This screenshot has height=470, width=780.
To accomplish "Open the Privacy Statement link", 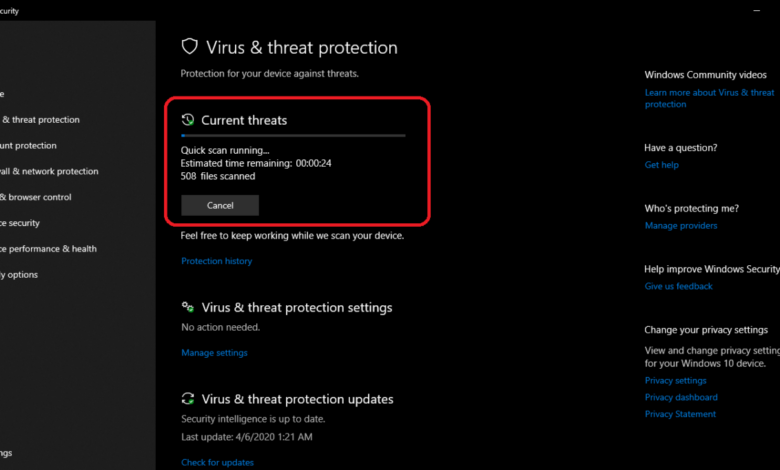I will click(680, 414).
